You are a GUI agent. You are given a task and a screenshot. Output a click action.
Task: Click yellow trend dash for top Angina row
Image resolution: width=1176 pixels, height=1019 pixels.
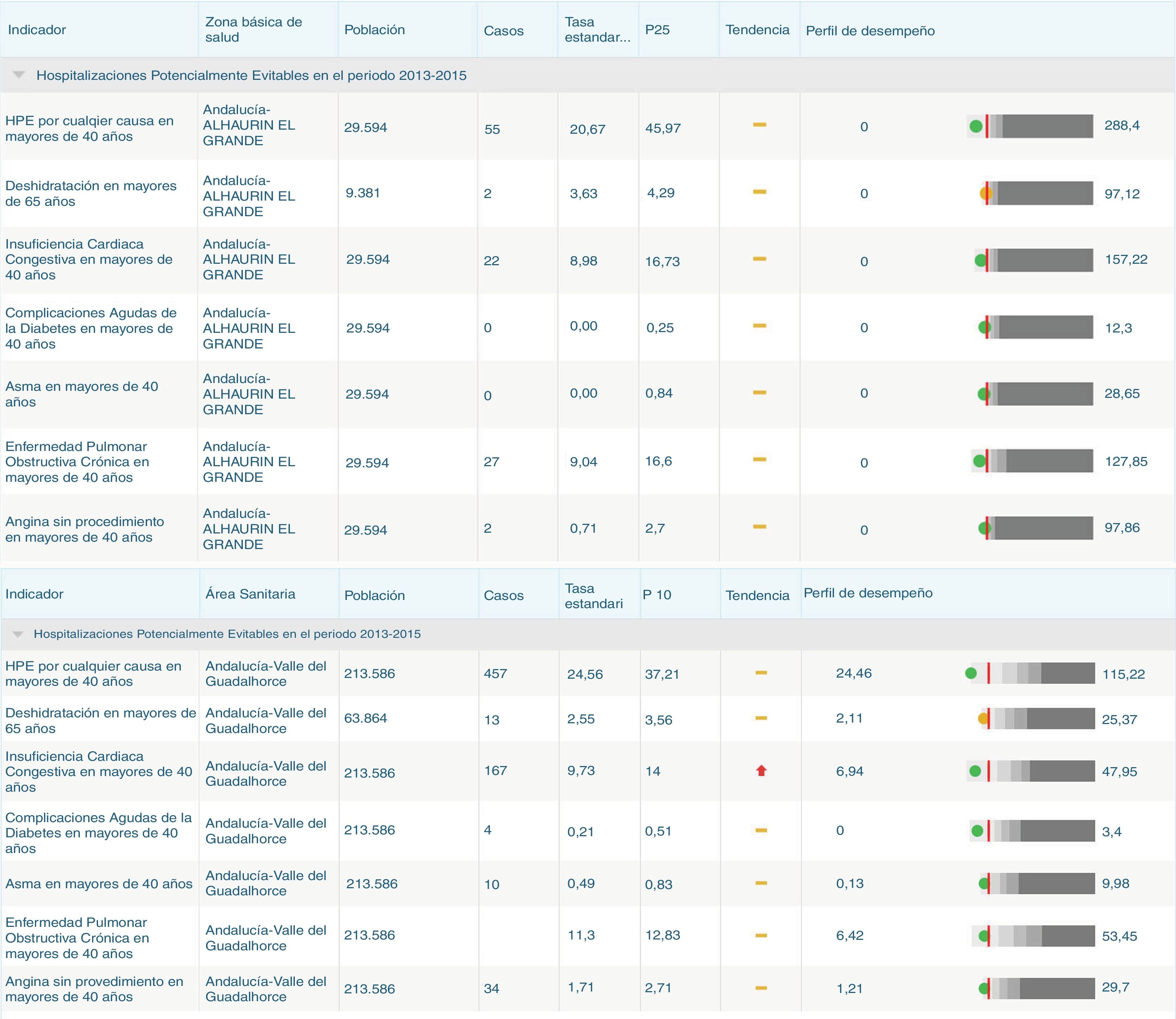[759, 526]
